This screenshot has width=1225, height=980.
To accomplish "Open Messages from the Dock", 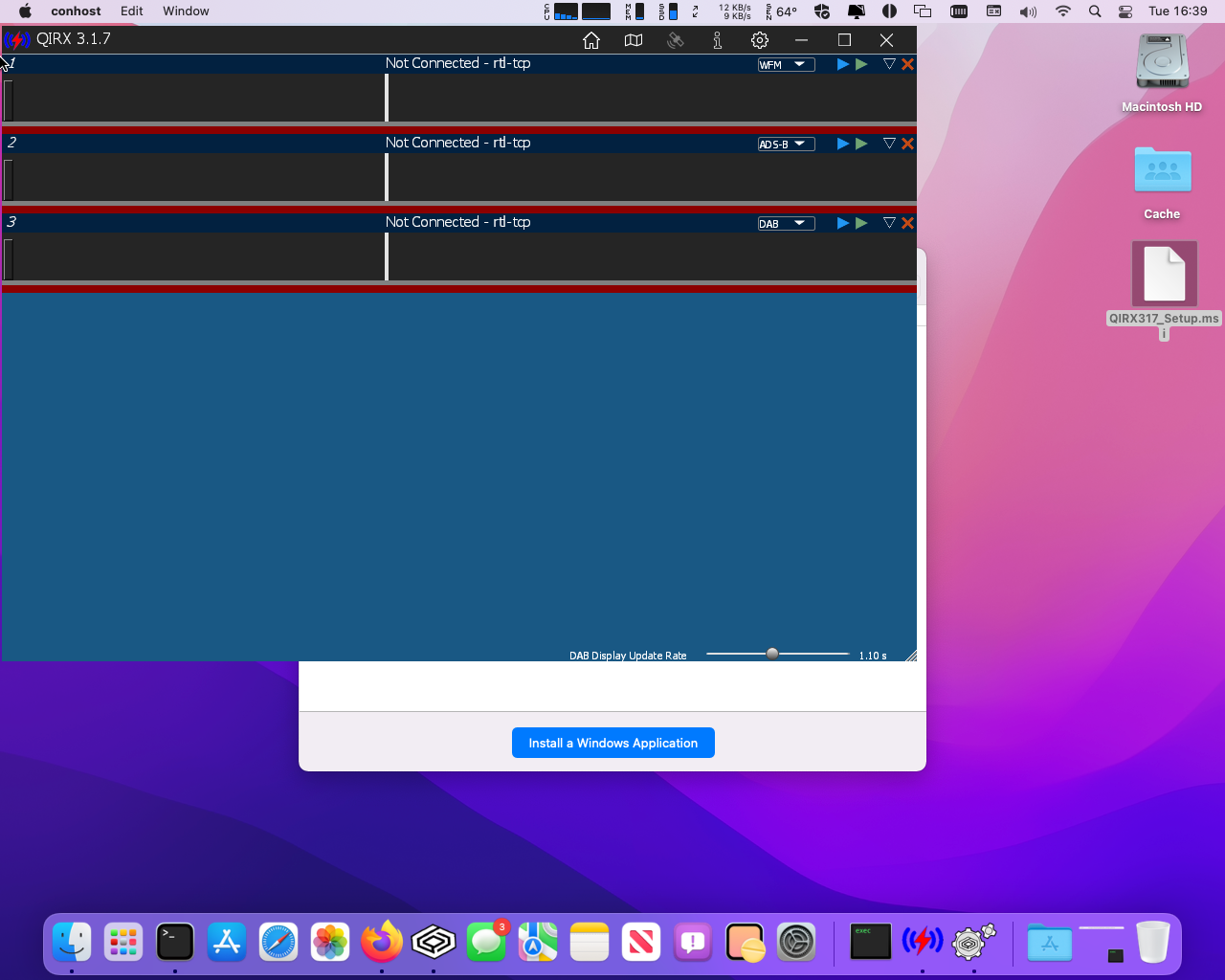I will click(486, 943).
